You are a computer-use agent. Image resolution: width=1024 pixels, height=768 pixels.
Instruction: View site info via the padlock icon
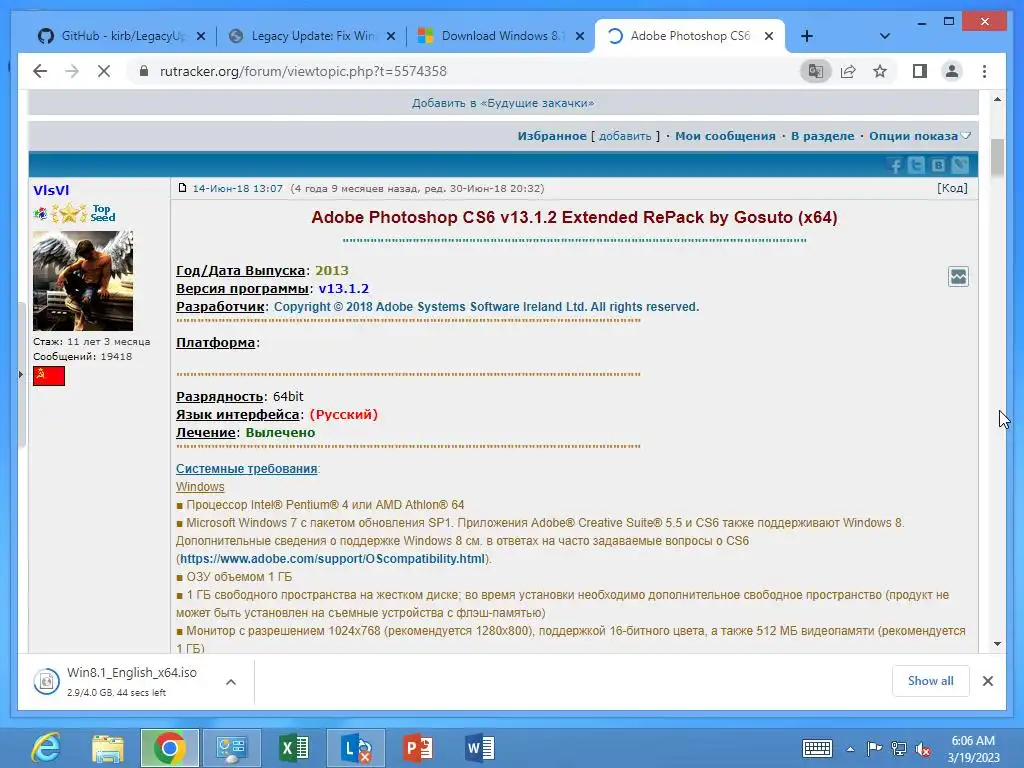(x=144, y=71)
